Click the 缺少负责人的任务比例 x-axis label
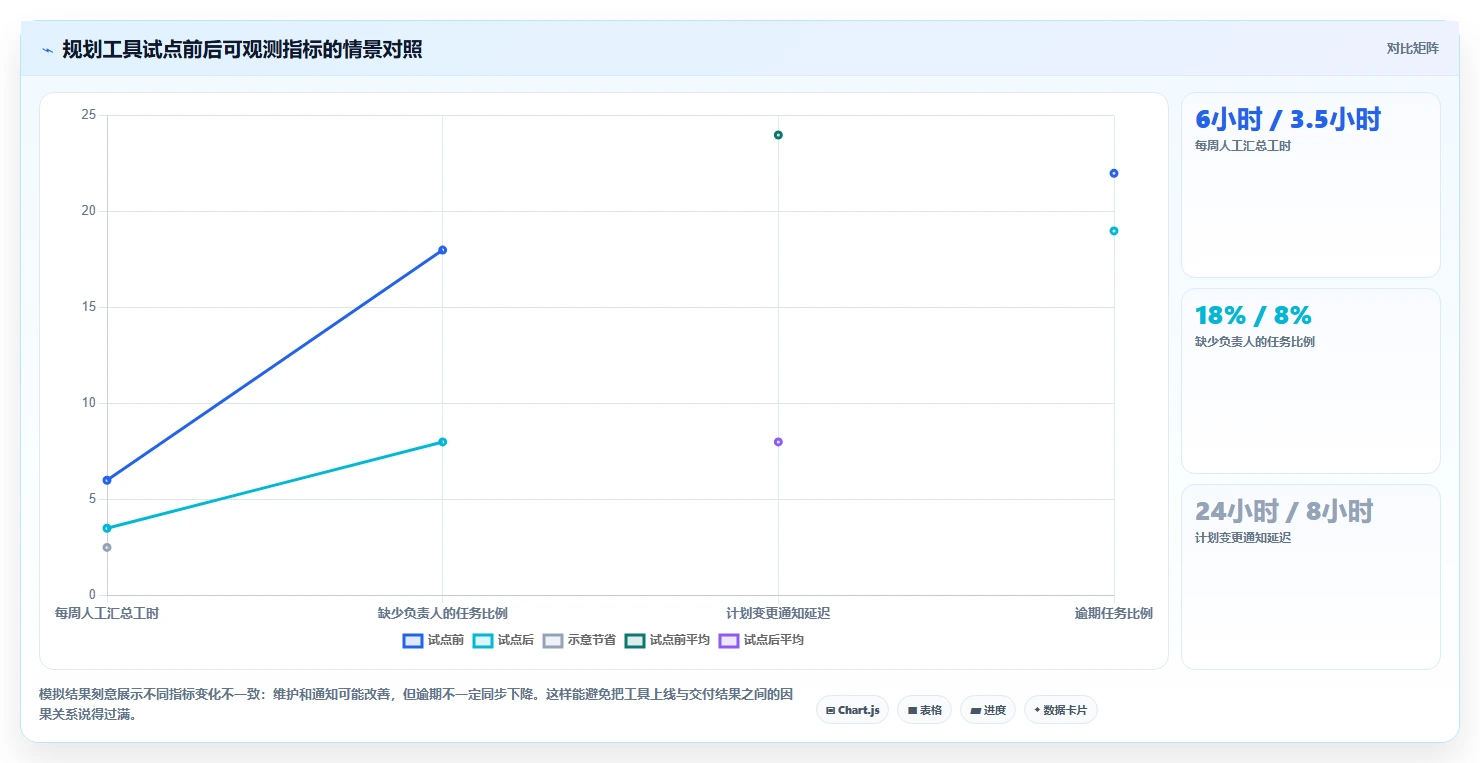The image size is (1480, 763). pos(442,613)
